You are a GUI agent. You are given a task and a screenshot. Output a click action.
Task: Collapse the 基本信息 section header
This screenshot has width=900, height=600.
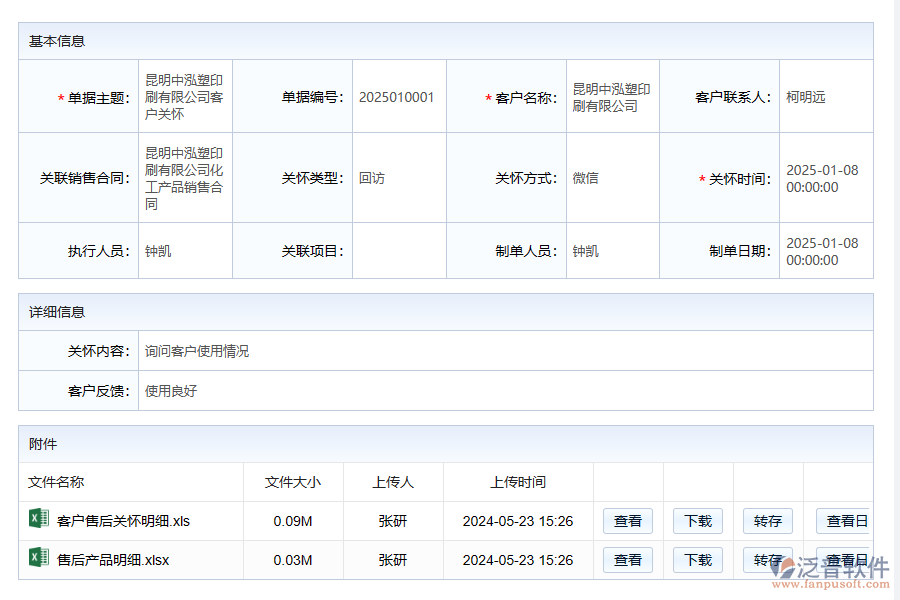click(x=445, y=42)
